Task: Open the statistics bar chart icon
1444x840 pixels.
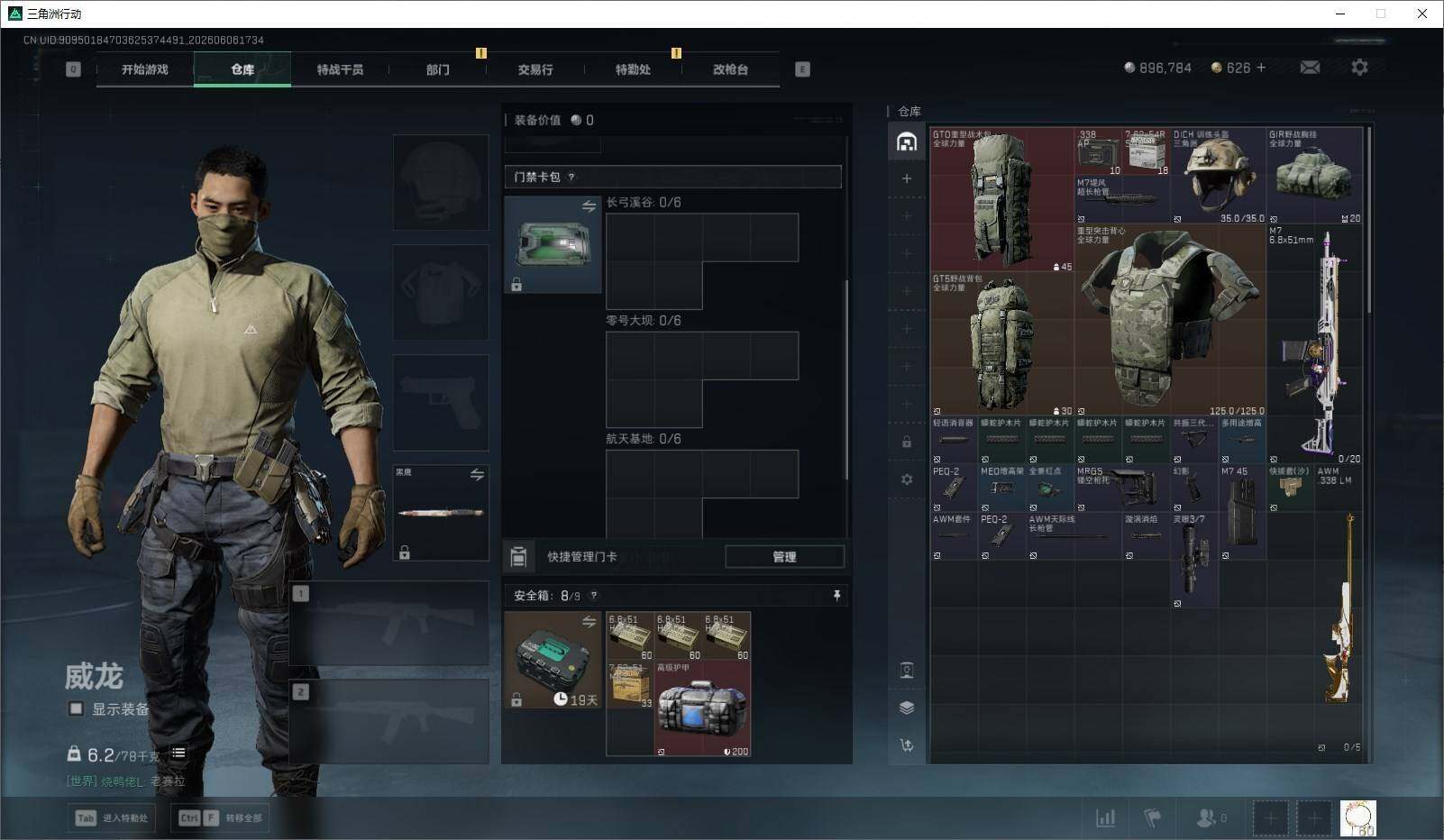Action: (1105, 817)
